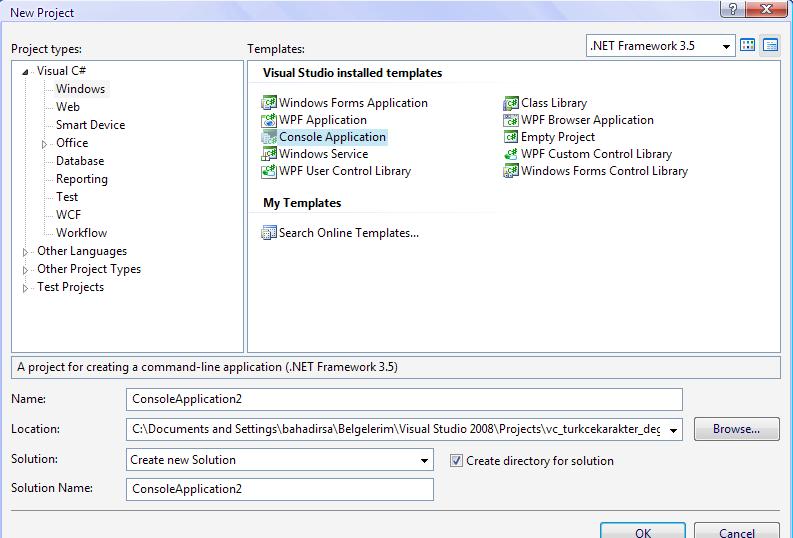793x538 pixels.
Task: Click the Console Application label
Action: pyautogui.click(x=332, y=137)
